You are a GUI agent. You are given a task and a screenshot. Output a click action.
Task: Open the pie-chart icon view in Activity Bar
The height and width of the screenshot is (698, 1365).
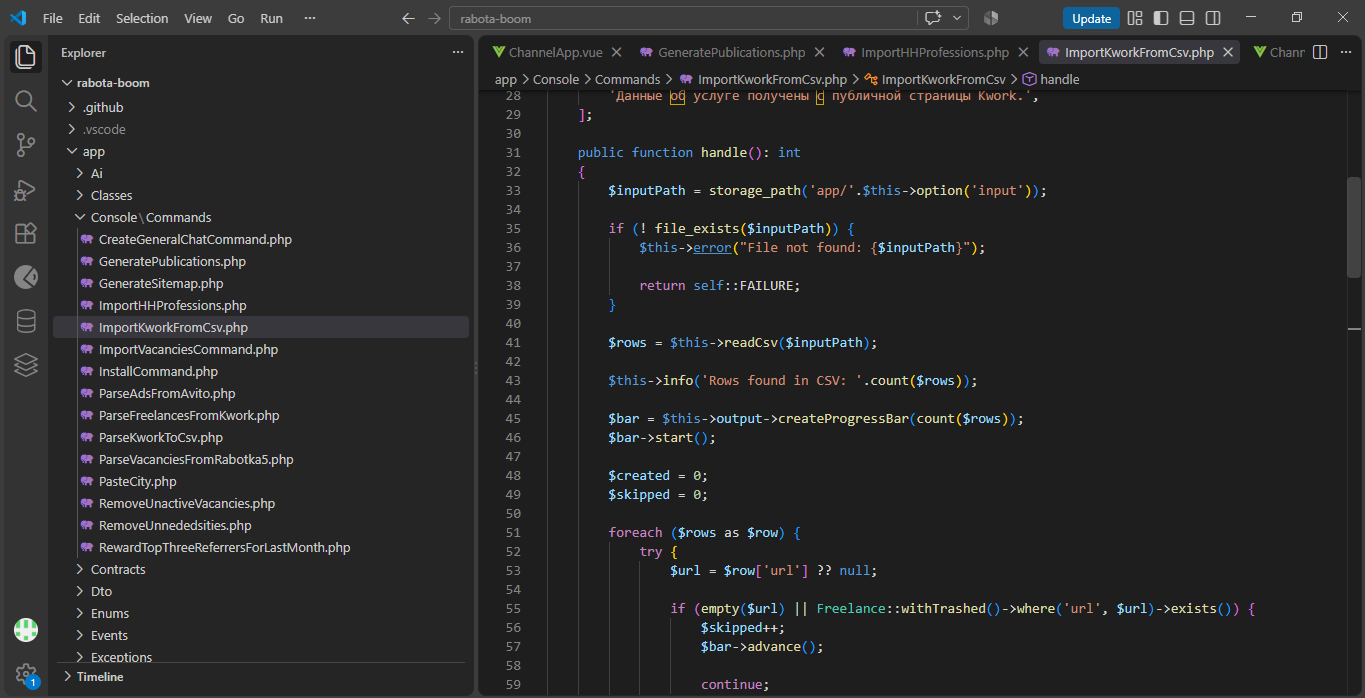point(26,277)
